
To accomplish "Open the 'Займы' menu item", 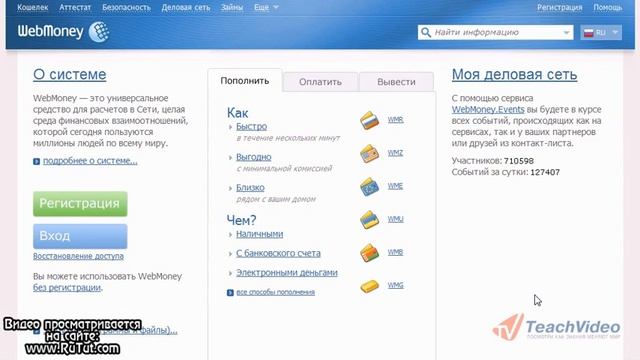I will click(232, 7).
